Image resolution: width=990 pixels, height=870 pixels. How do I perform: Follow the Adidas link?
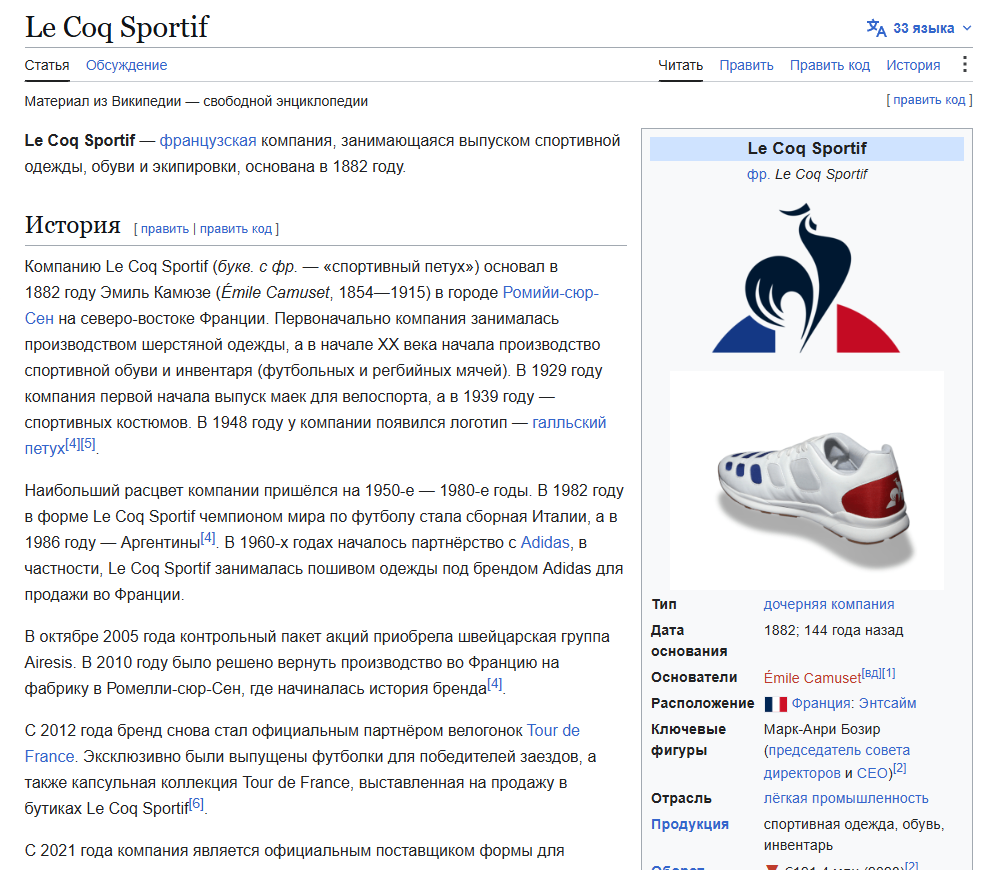pyautogui.click(x=545, y=543)
